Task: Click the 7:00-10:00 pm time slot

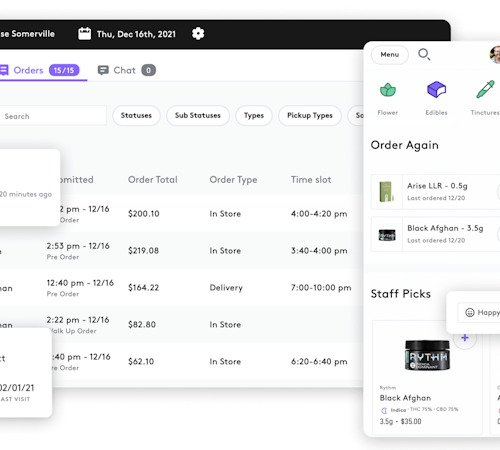Action: coord(321,288)
